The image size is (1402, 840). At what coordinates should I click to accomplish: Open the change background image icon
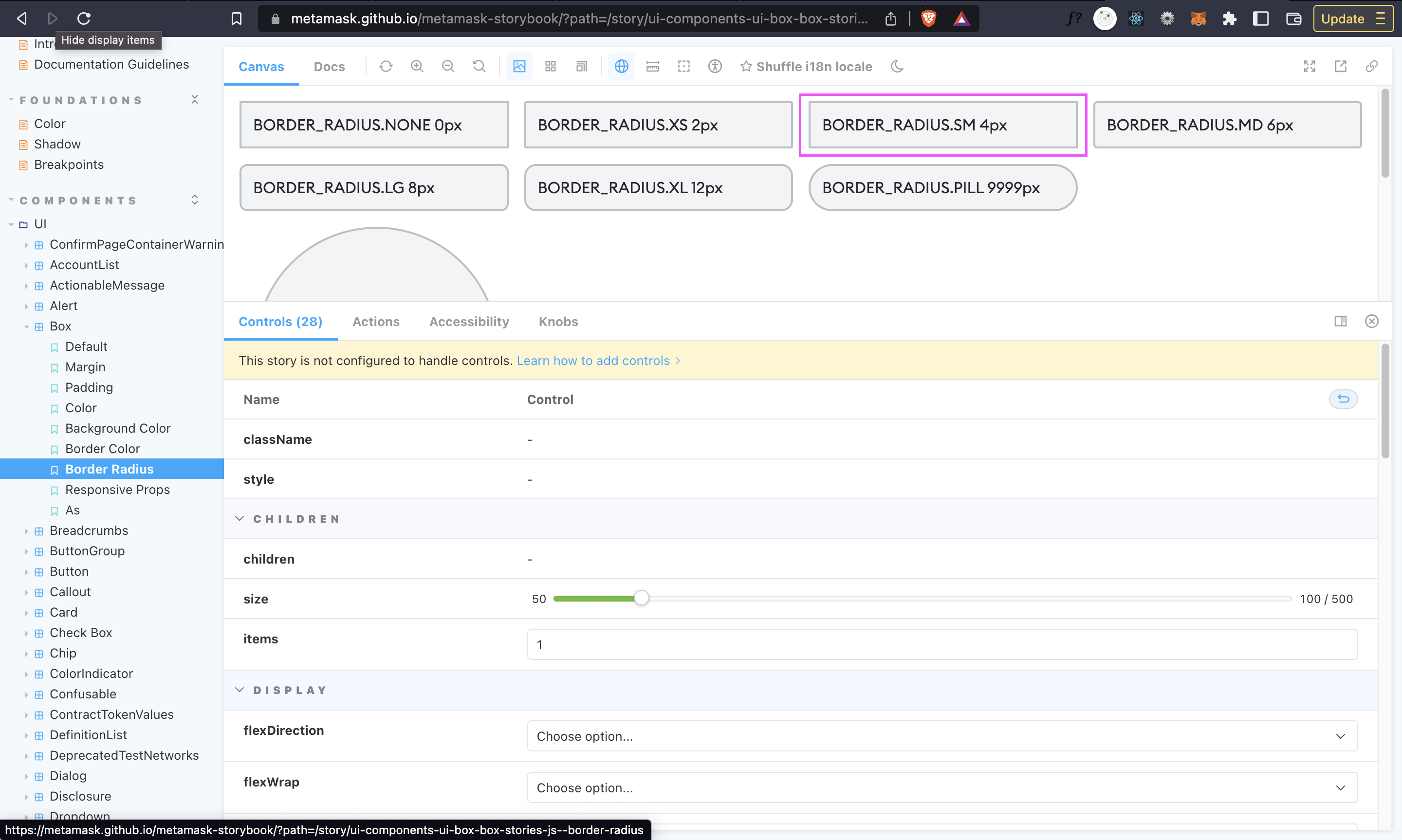click(519, 66)
